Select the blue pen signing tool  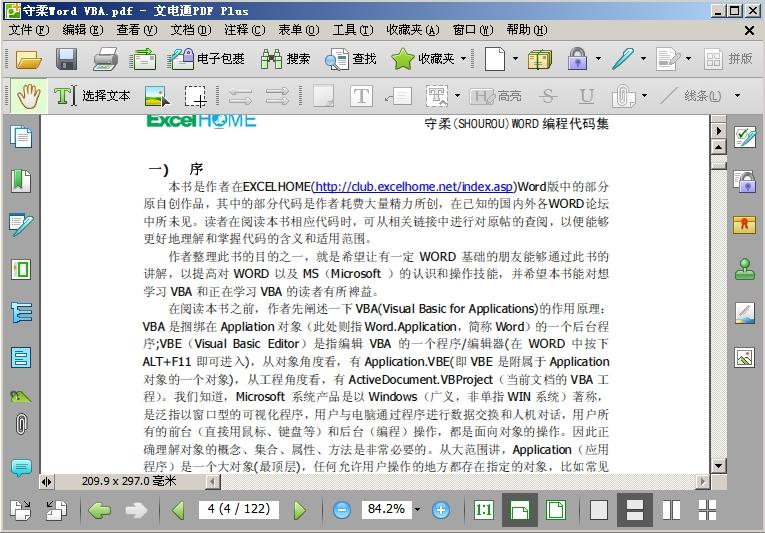point(623,59)
